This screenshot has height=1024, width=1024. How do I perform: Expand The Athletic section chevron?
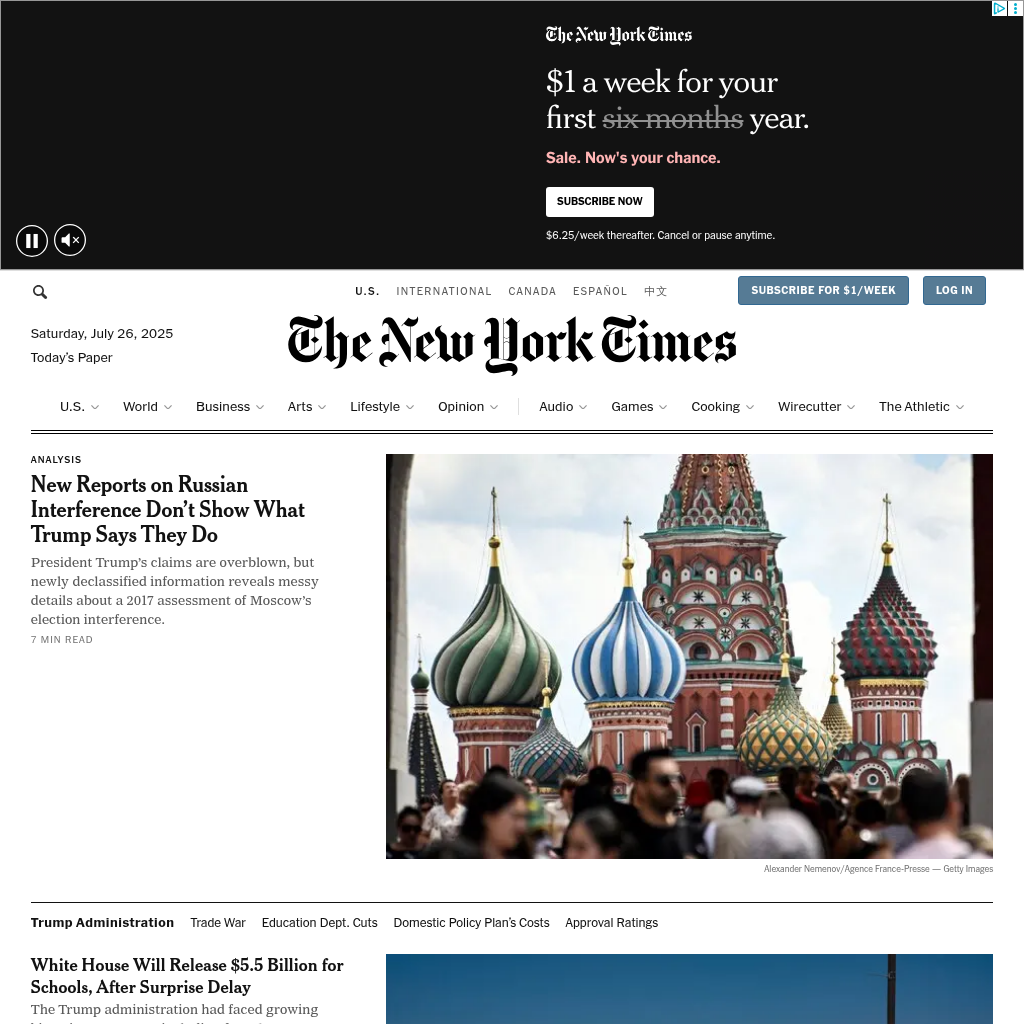pos(960,407)
